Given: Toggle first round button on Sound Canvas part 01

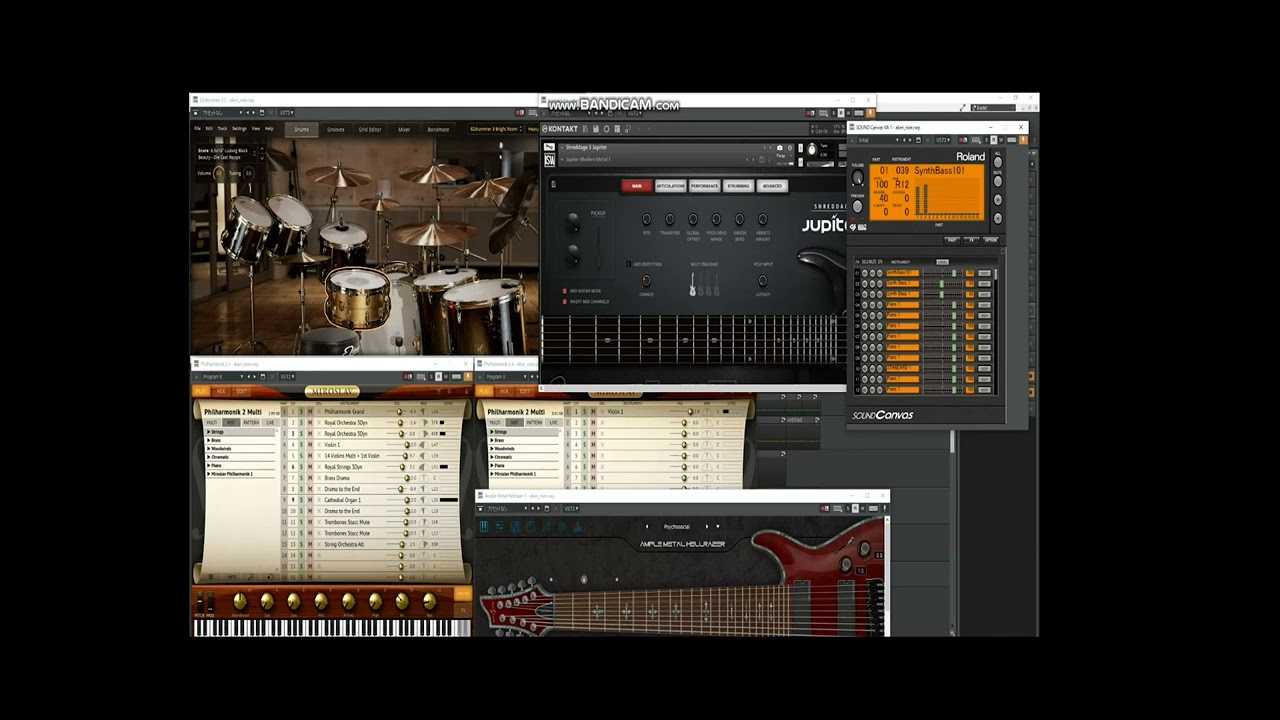Looking at the screenshot, I should coord(865,273).
